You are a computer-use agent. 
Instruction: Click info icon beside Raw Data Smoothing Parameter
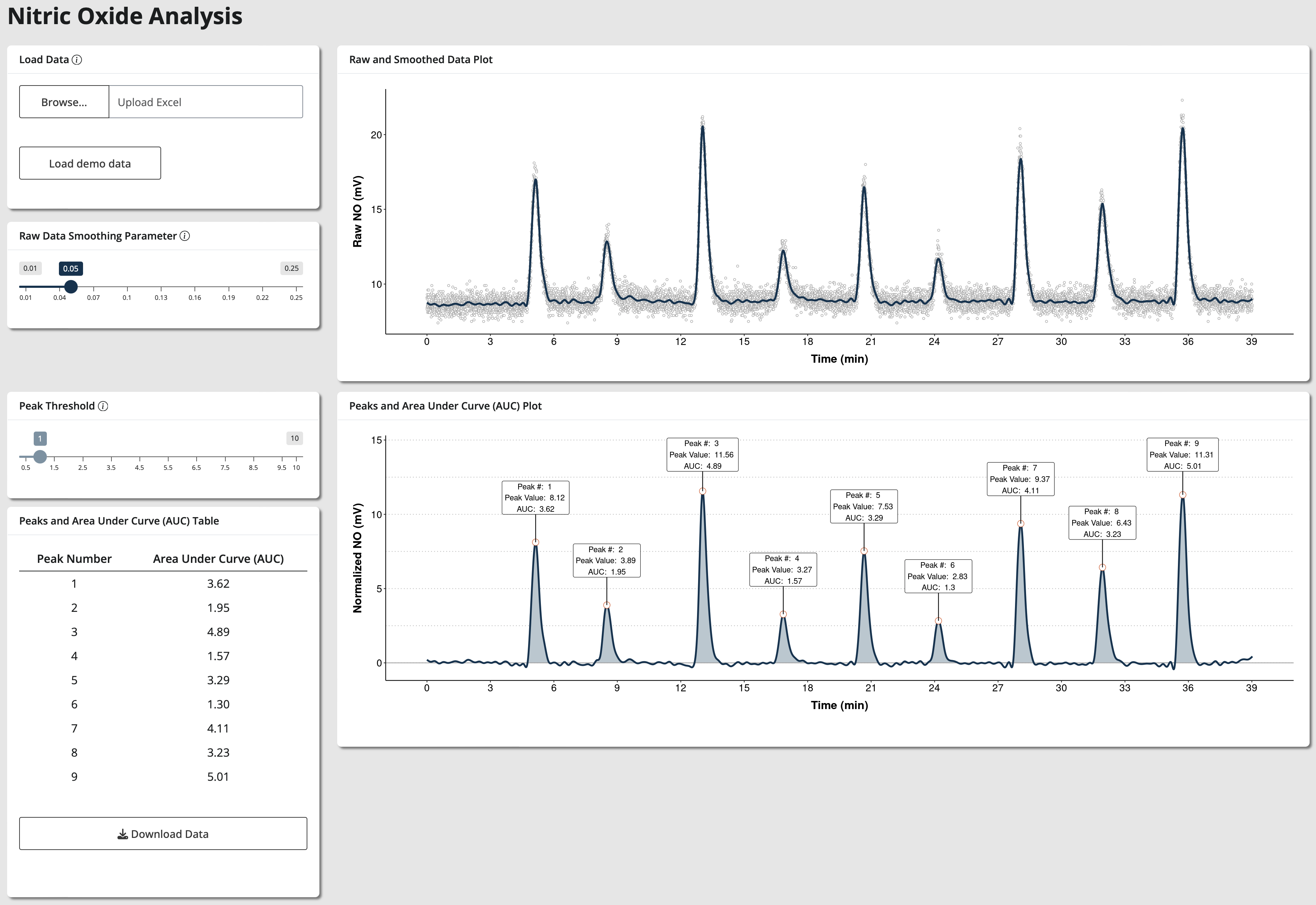point(185,236)
